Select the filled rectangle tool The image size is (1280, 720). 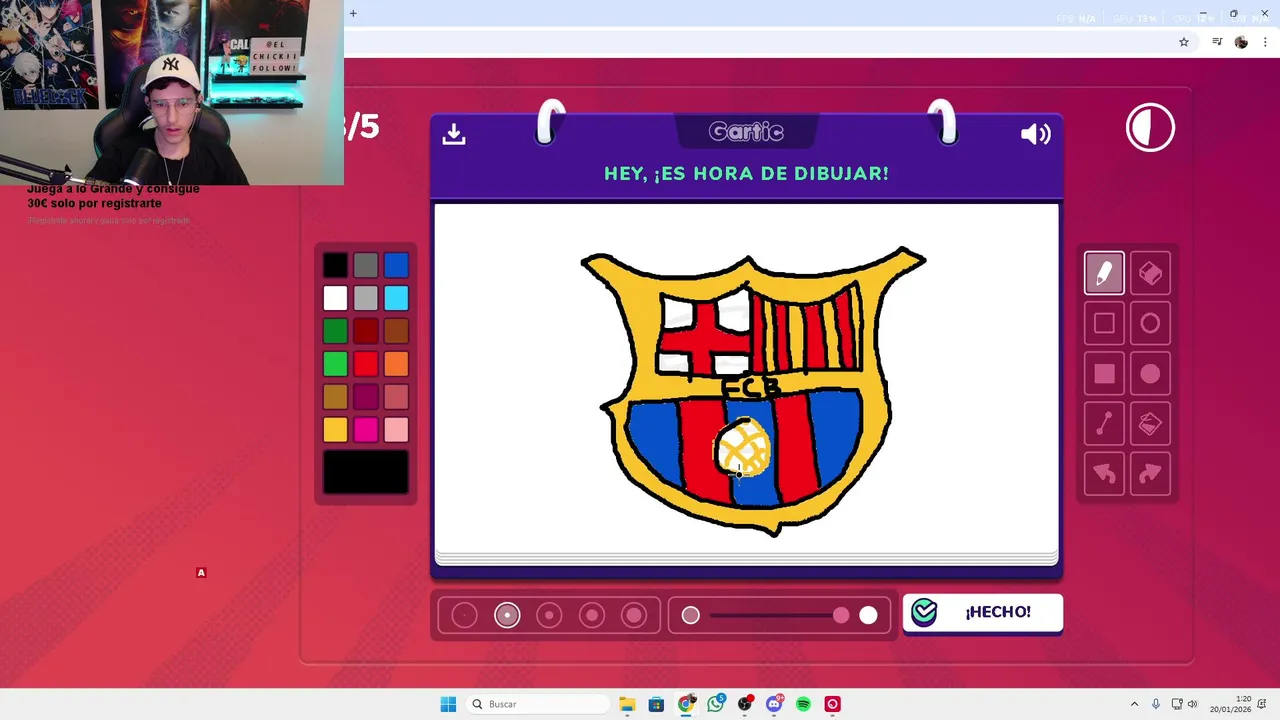[x=1104, y=374]
